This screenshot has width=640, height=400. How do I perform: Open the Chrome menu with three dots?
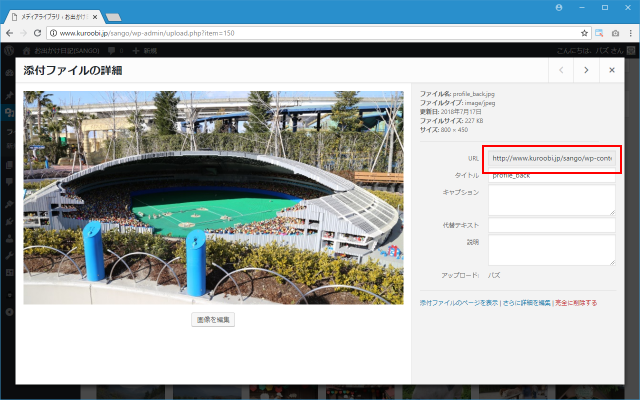click(631, 33)
